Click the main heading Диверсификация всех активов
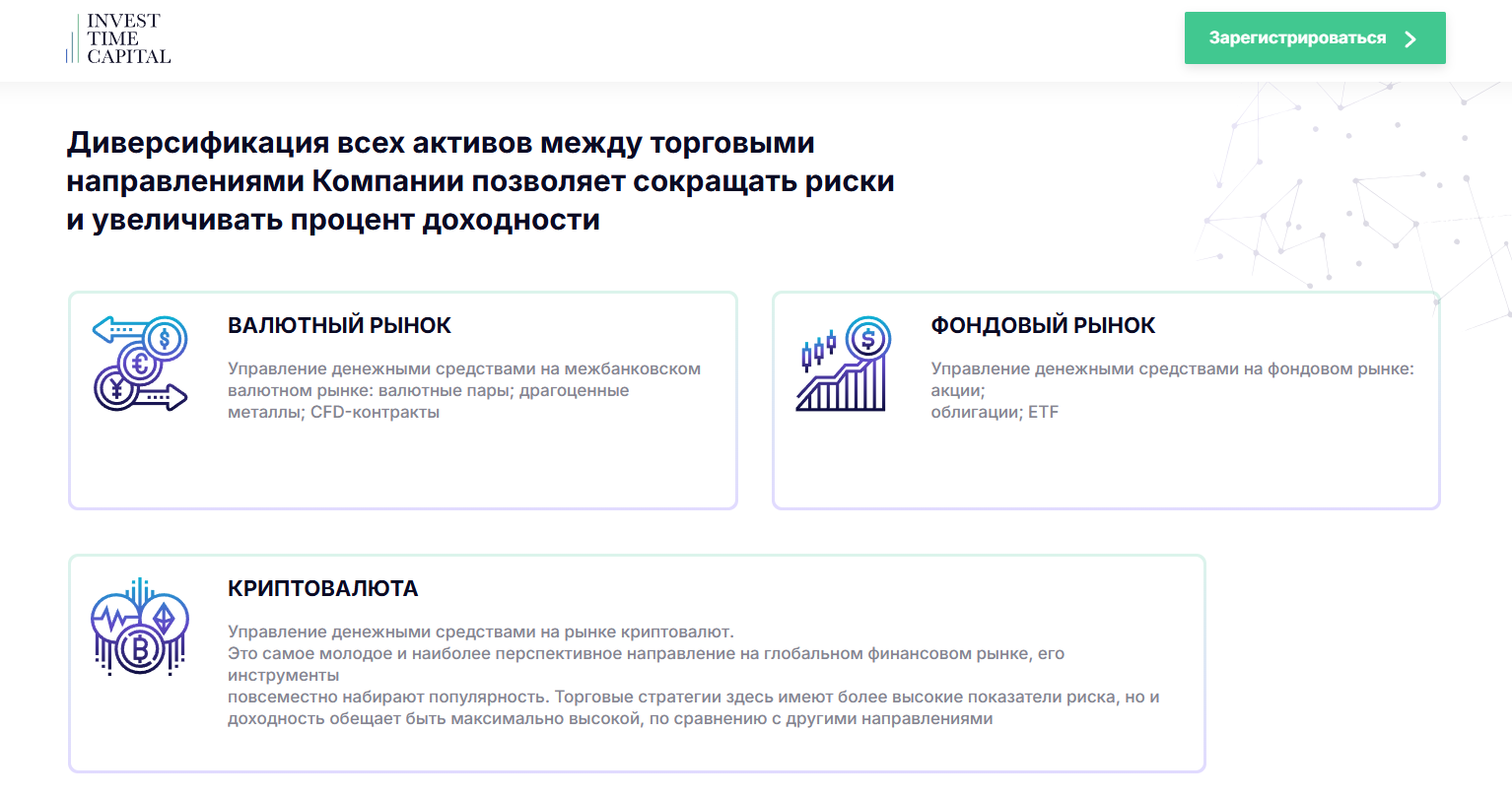The width and height of the screenshot is (1512, 799). [x=481, y=181]
